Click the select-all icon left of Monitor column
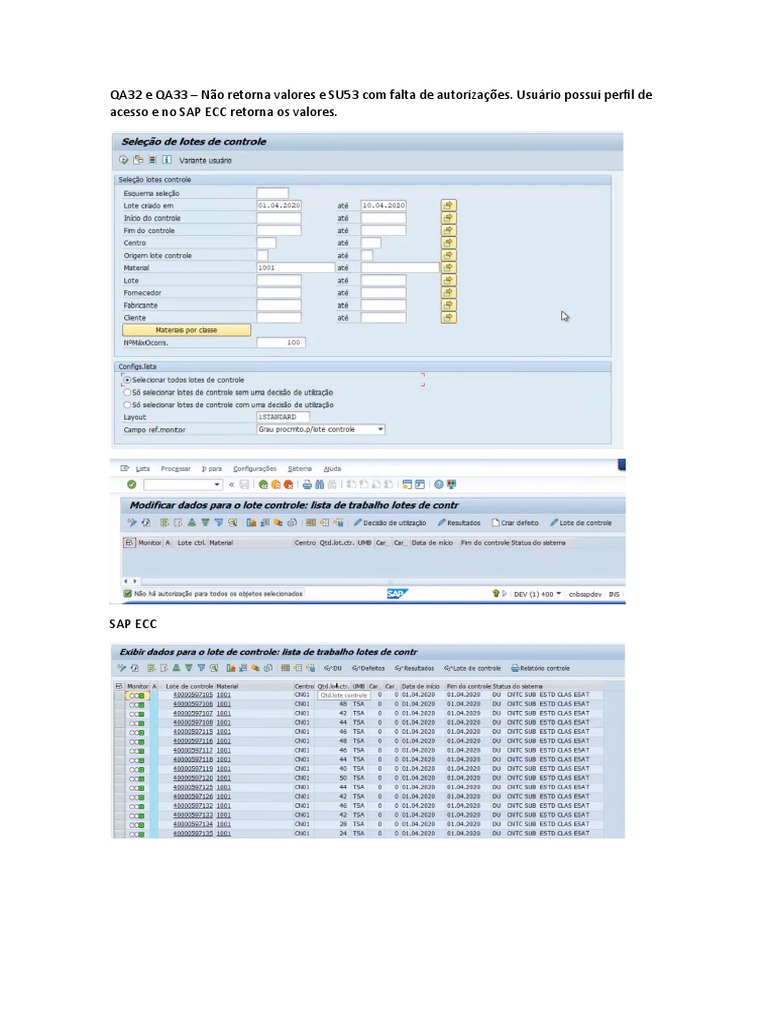The image size is (768, 1024). click(x=129, y=543)
